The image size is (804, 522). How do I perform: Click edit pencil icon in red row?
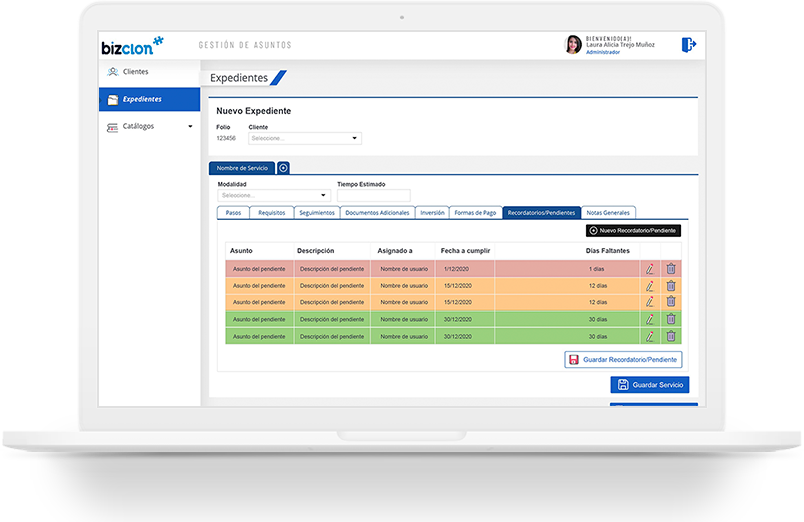pyautogui.click(x=650, y=268)
